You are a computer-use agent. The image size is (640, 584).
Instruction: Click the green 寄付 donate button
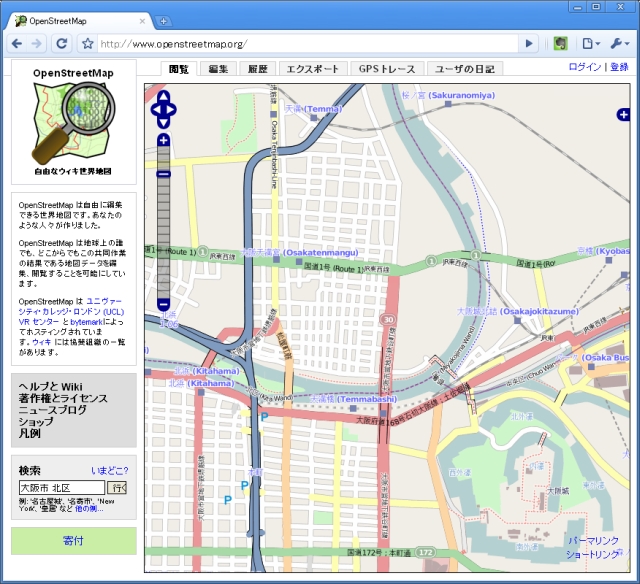coord(74,541)
